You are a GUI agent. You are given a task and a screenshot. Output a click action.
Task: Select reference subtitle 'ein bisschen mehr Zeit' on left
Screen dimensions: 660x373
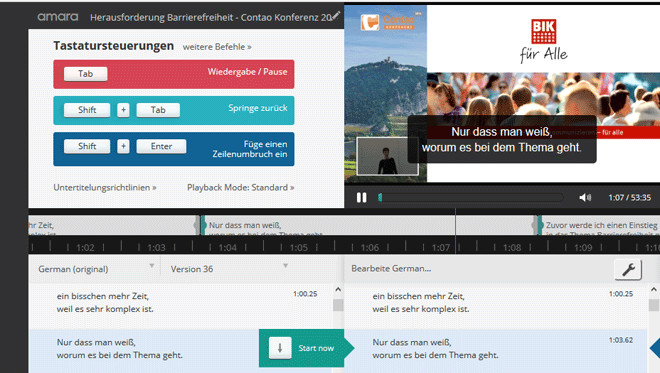(181, 306)
